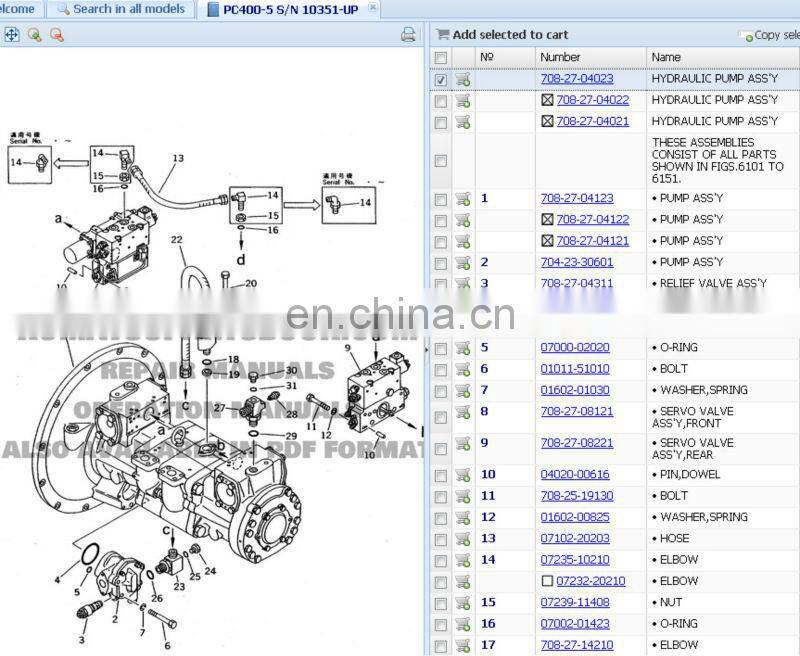Zoom in on the parts diagram

(34, 35)
